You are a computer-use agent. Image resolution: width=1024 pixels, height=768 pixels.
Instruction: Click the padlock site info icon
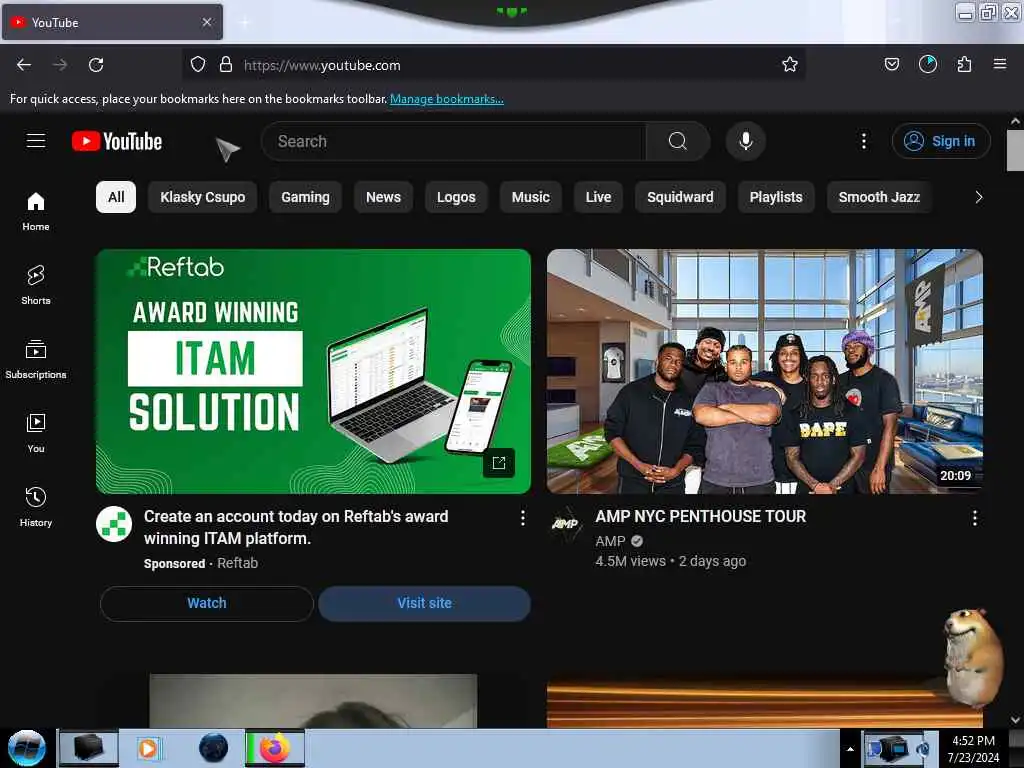(225, 64)
